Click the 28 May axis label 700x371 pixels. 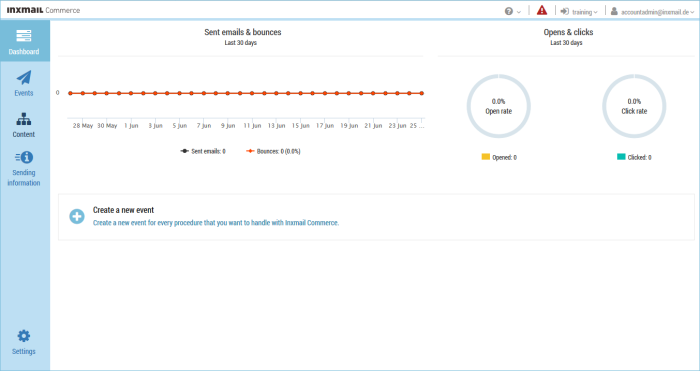[83, 126]
